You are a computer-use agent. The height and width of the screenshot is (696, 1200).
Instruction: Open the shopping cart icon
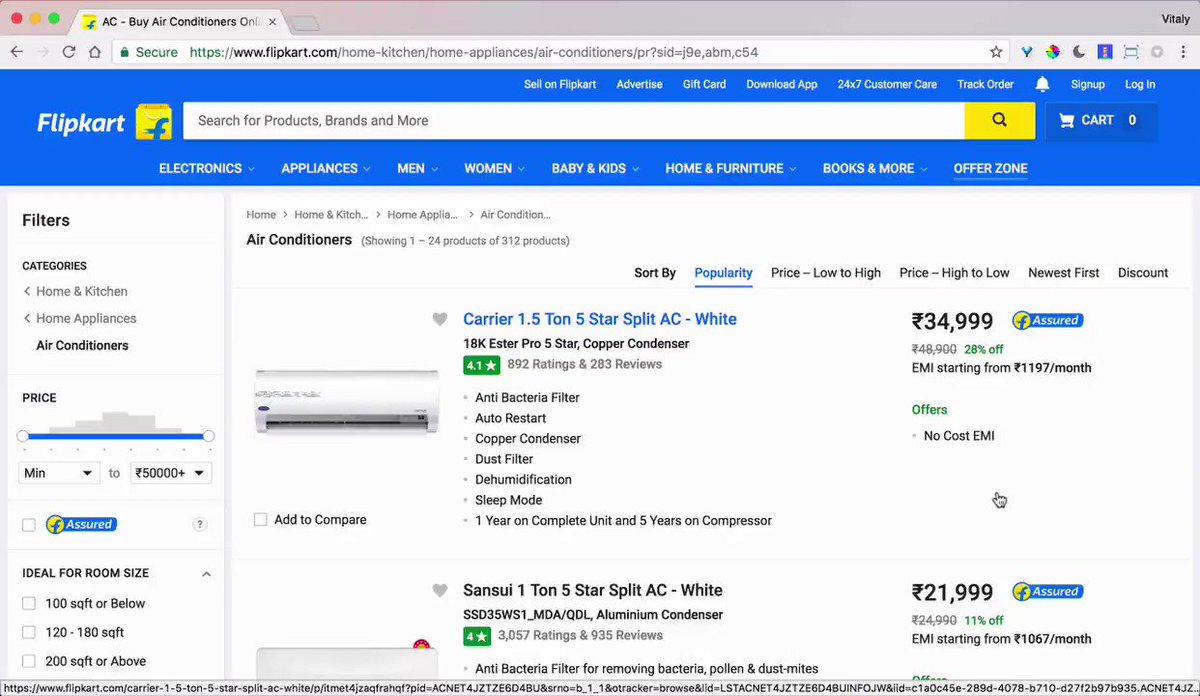pyautogui.click(x=1066, y=120)
